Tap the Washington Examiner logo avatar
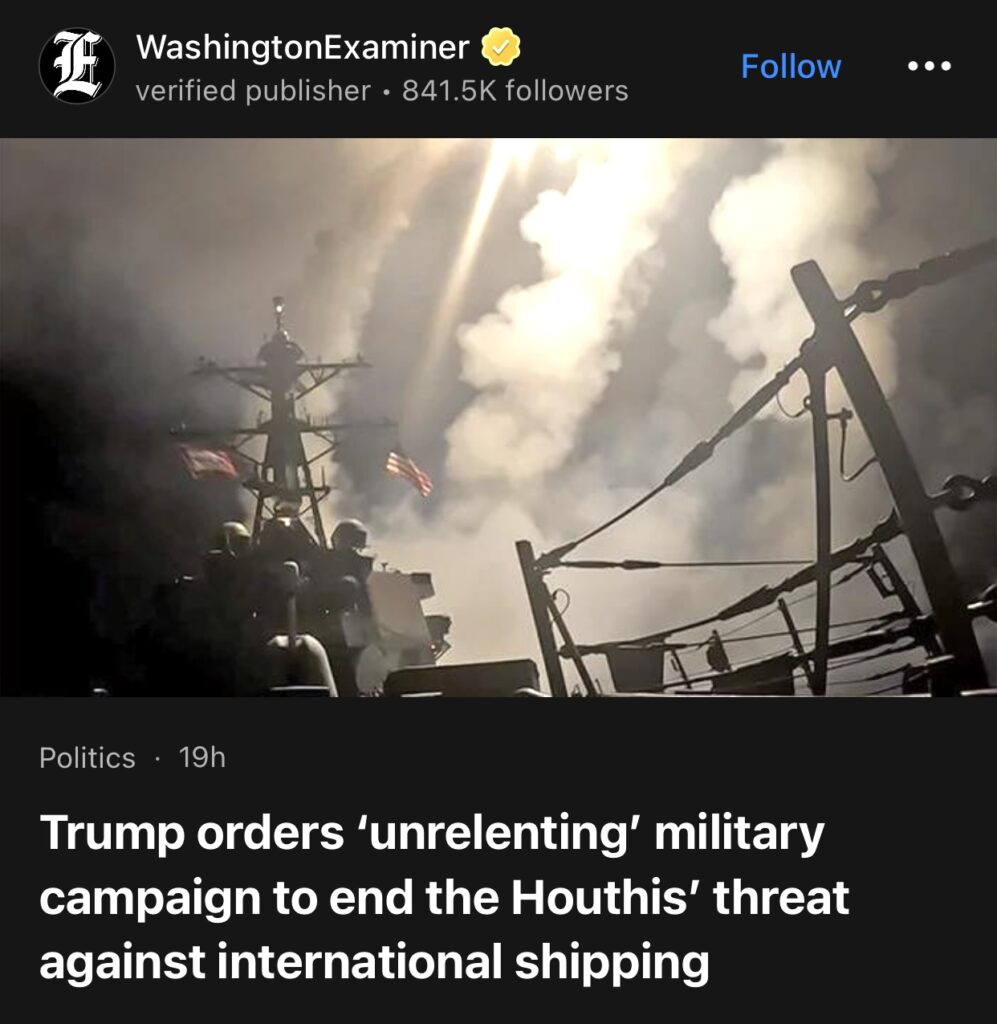Image resolution: width=997 pixels, height=1024 pixels. [x=77, y=65]
